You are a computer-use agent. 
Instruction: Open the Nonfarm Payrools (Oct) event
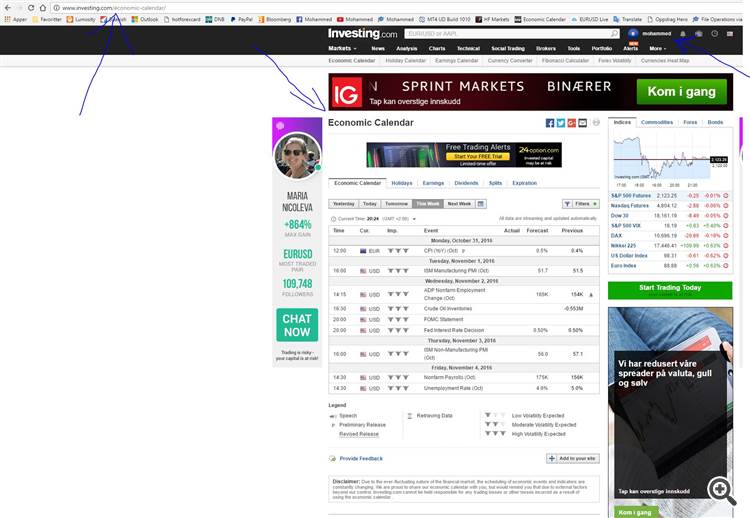tap(450, 377)
